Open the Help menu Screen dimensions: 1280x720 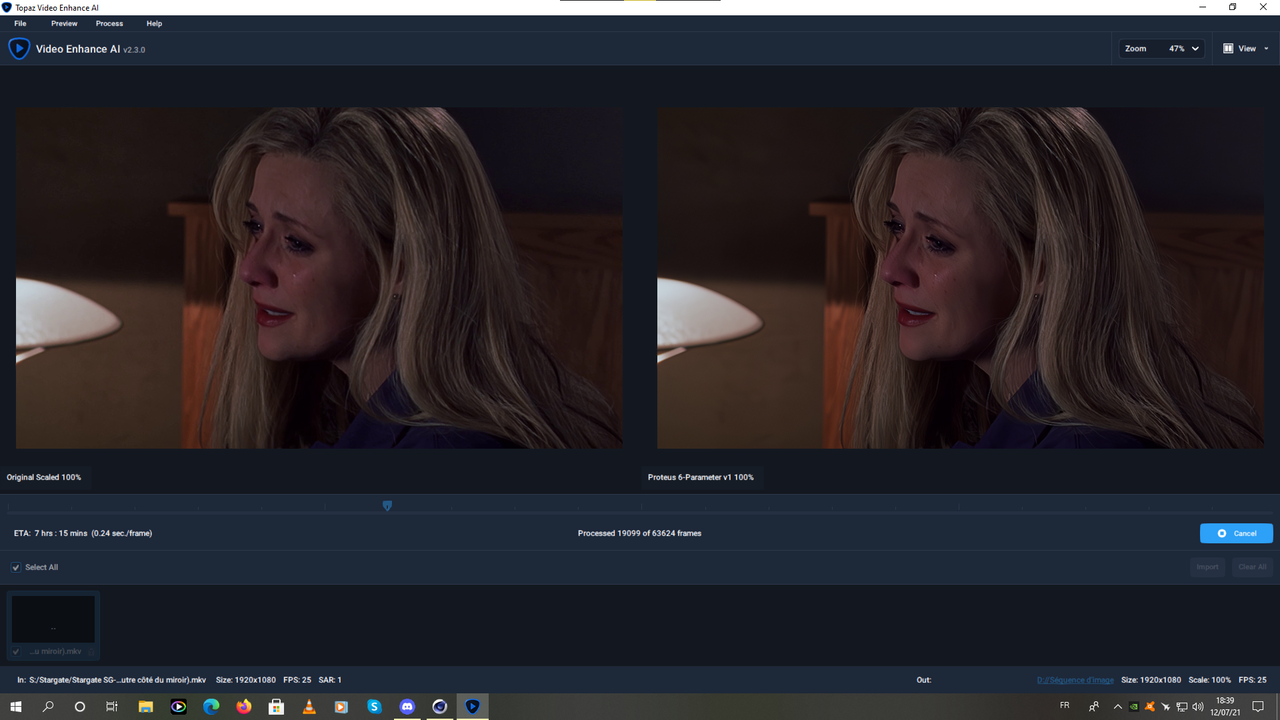[x=154, y=23]
